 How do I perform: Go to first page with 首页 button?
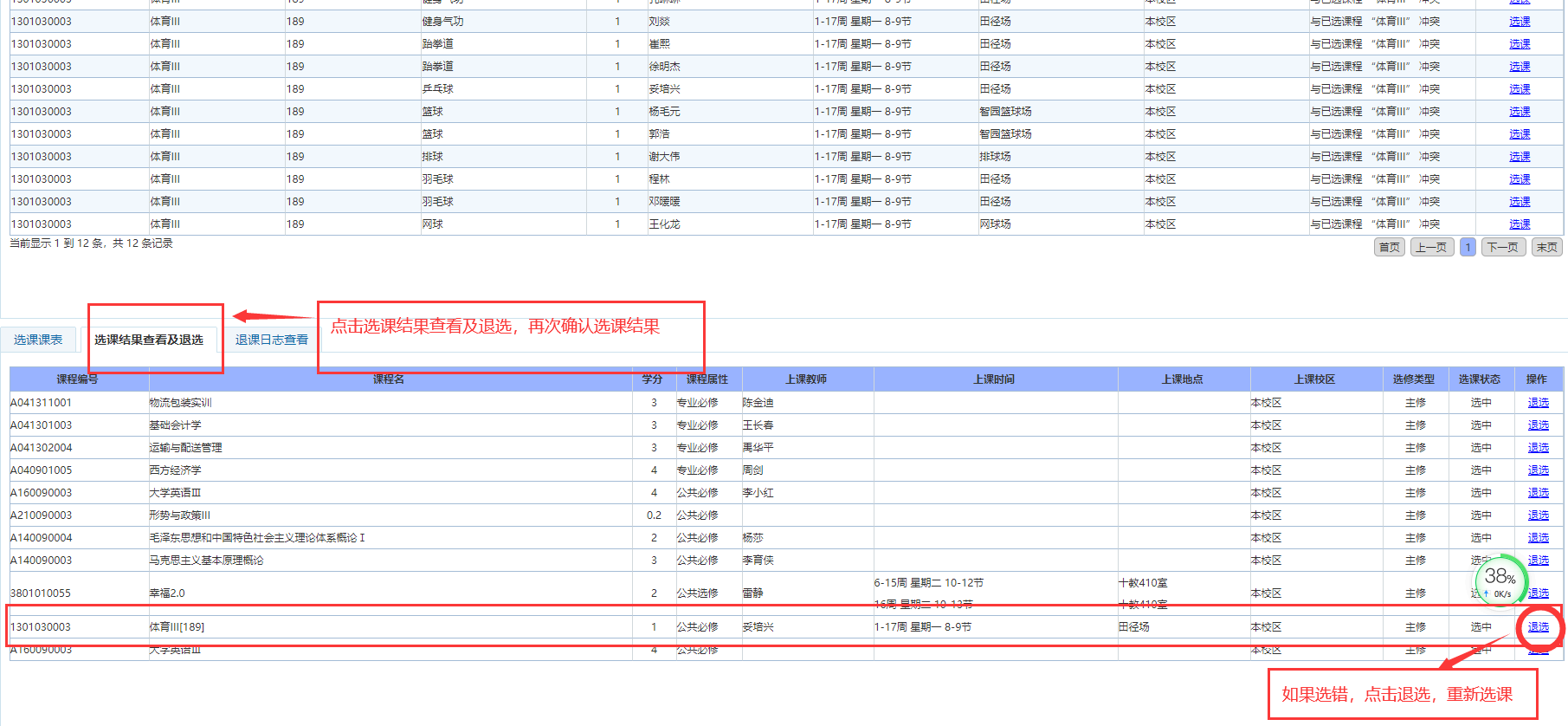[1390, 248]
